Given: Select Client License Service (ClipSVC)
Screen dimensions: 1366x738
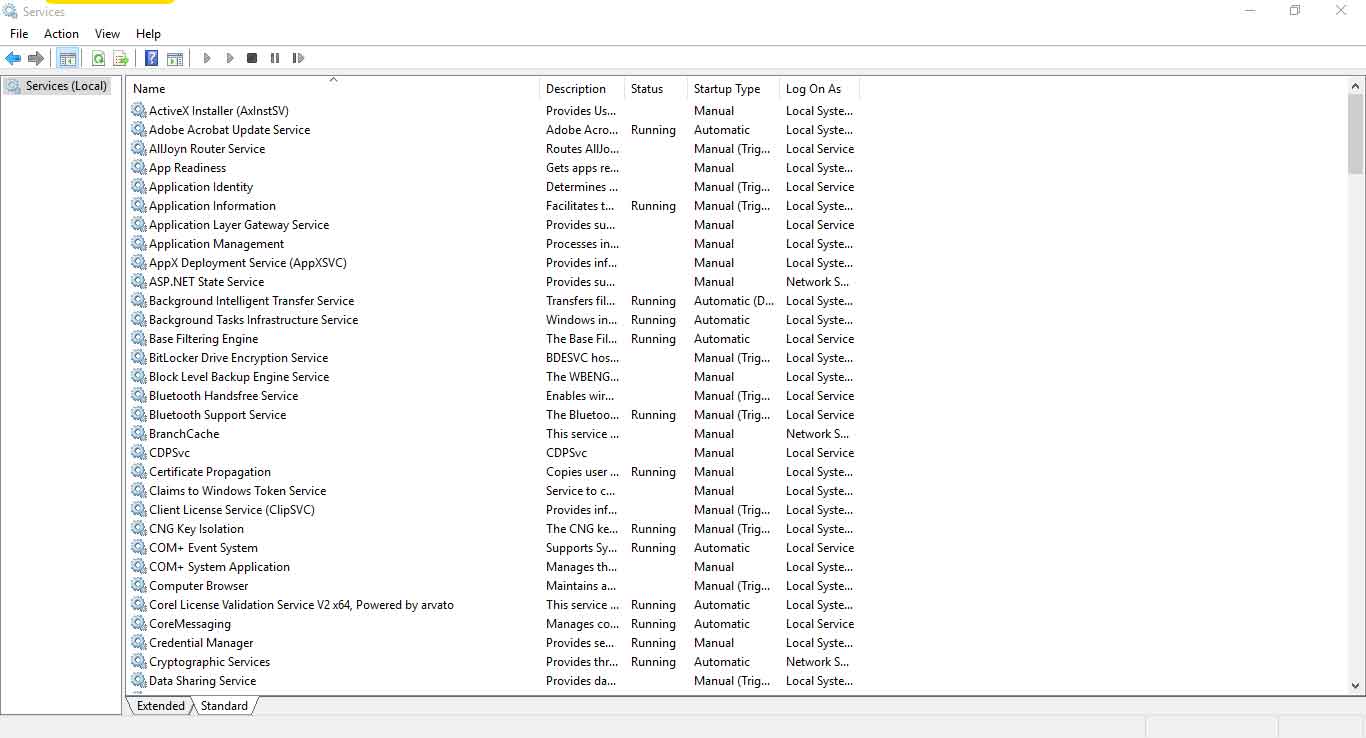Looking at the screenshot, I should (x=232, y=510).
